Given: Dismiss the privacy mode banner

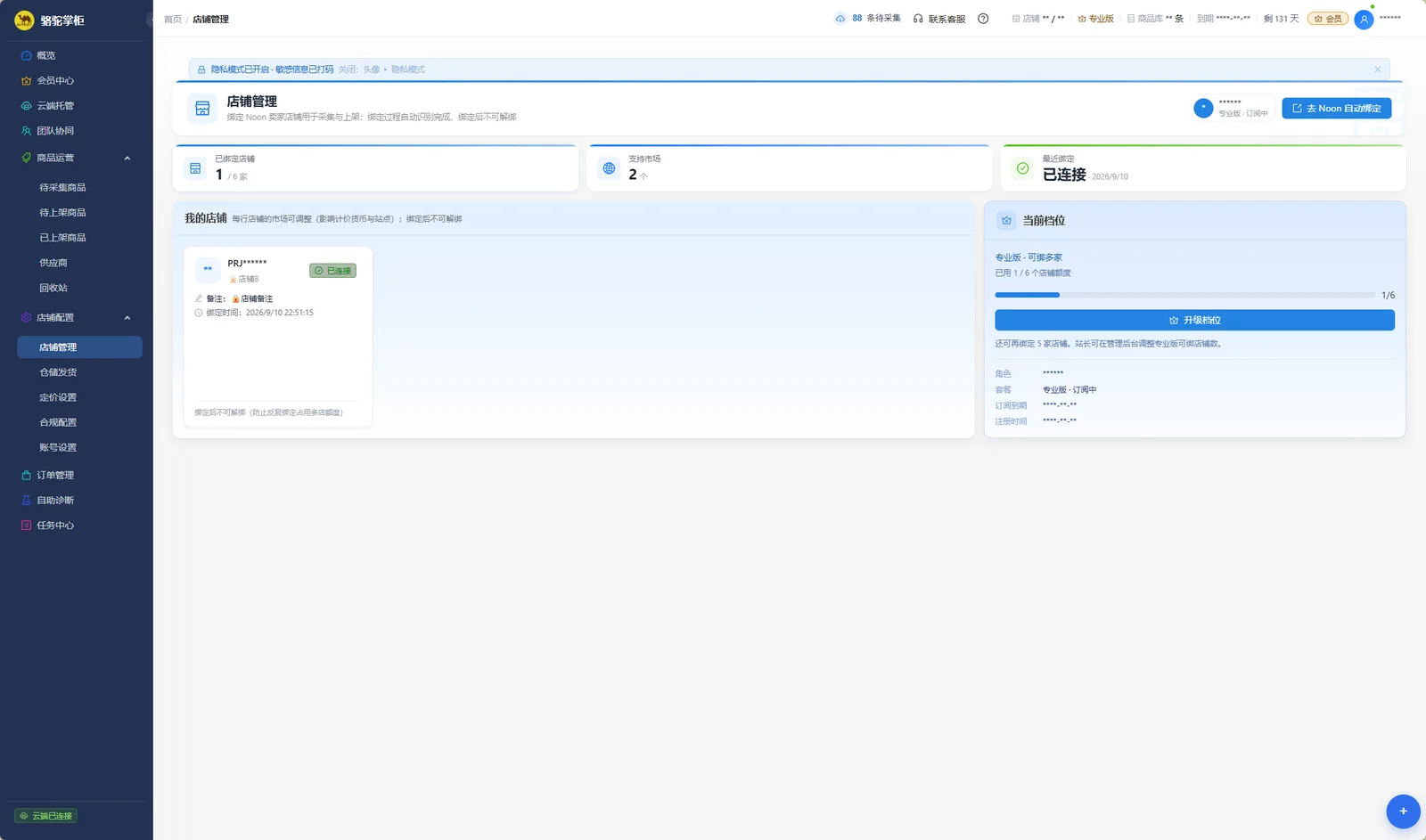Looking at the screenshot, I should point(1377,69).
